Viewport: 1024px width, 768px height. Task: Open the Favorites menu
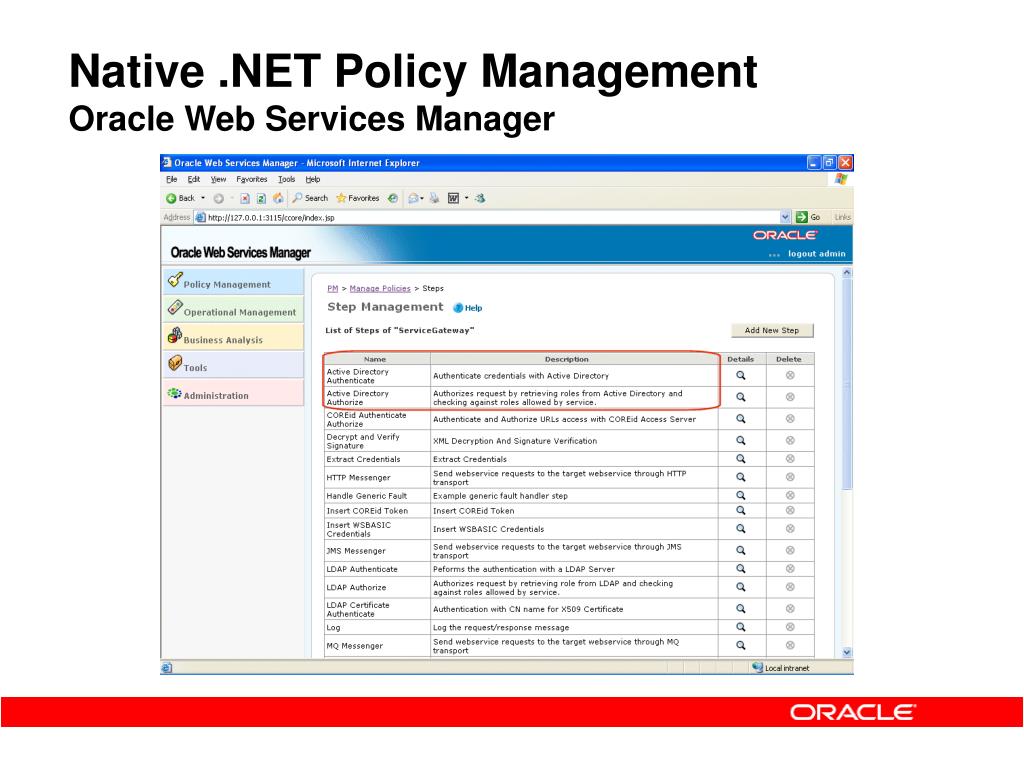(x=251, y=179)
